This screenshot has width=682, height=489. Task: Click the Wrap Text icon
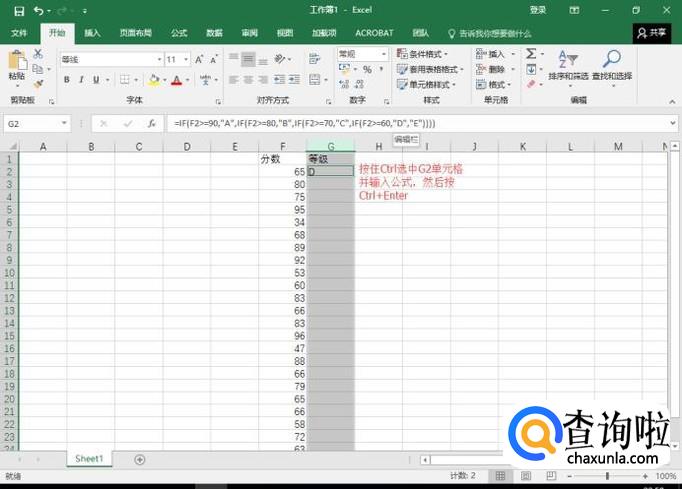point(314,58)
